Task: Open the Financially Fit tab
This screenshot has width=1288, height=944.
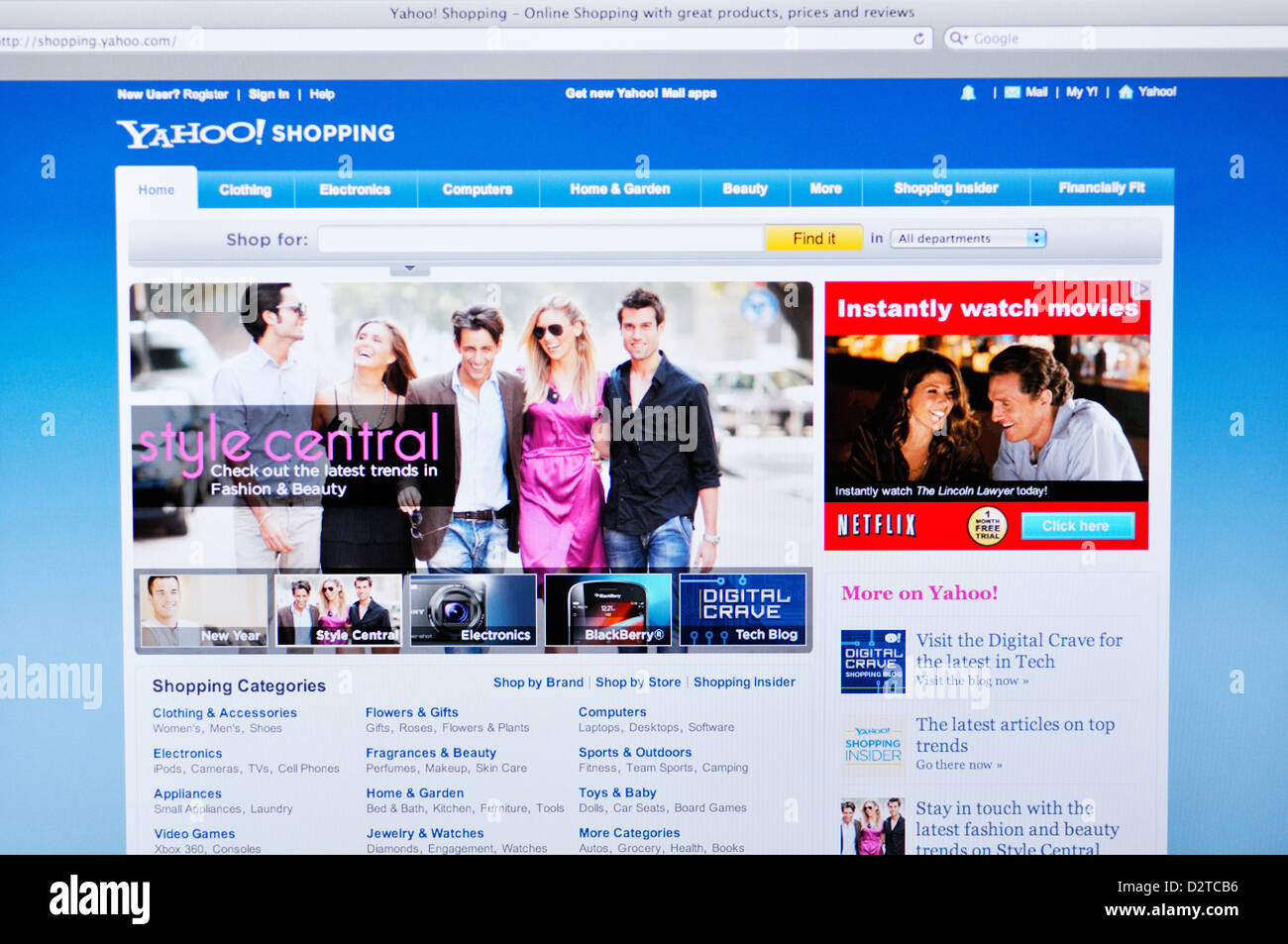Action: [x=1101, y=187]
